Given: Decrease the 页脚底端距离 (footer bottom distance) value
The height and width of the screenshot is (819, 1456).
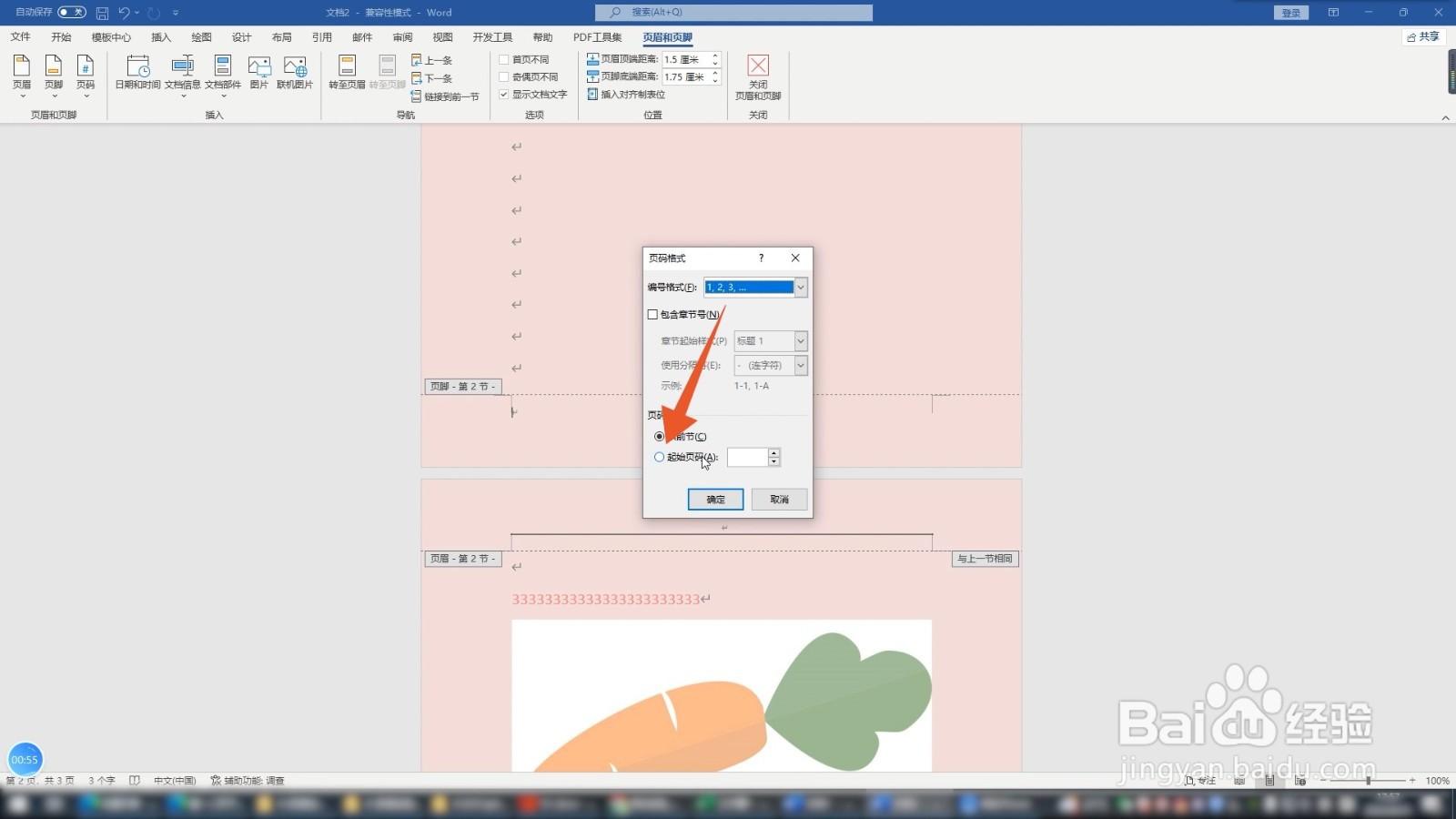Looking at the screenshot, I should pyautogui.click(x=715, y=81).
